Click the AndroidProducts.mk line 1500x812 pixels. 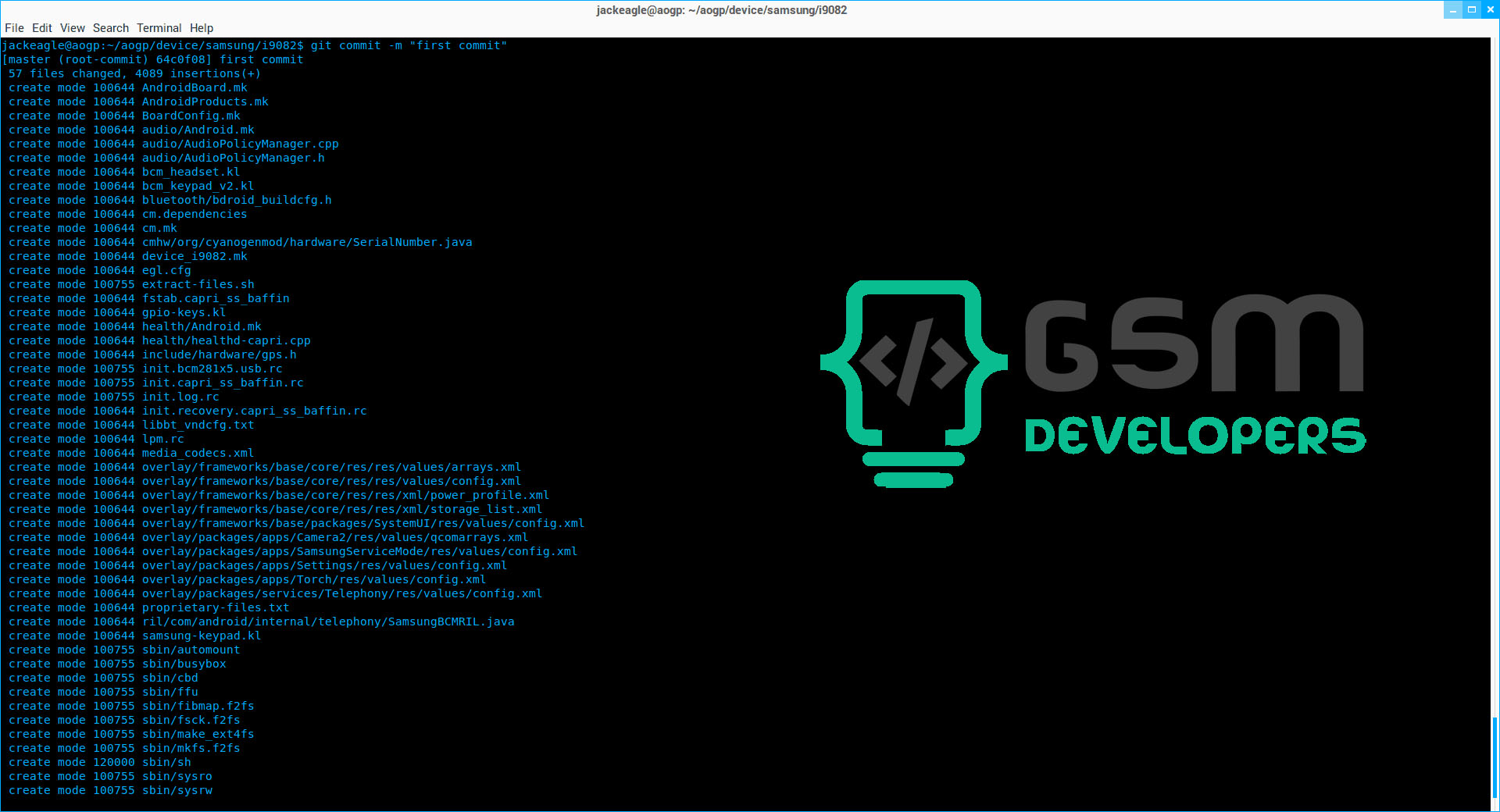tap(138, 101)
